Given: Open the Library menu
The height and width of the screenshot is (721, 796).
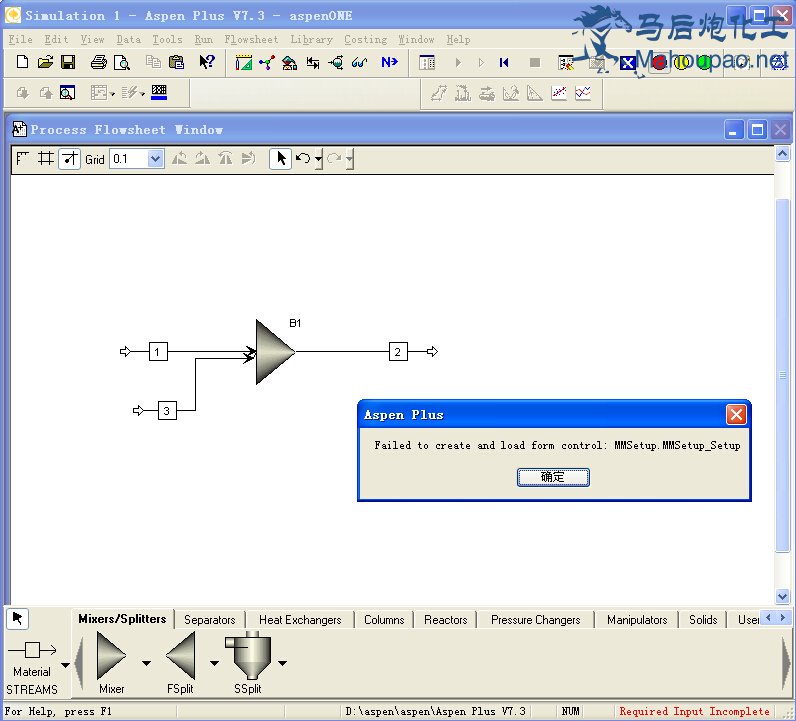Looking at the screenshot, I should (x=311, y=39).
